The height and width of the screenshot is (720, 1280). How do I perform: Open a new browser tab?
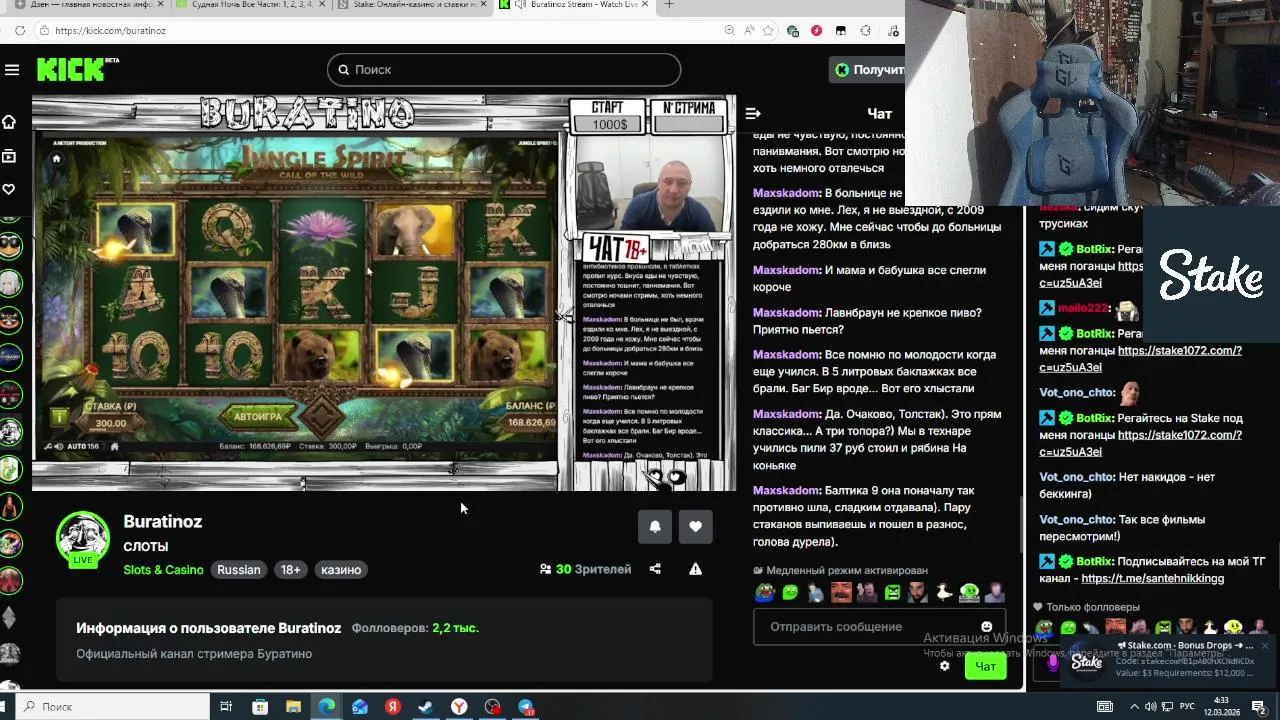(669, 5)
